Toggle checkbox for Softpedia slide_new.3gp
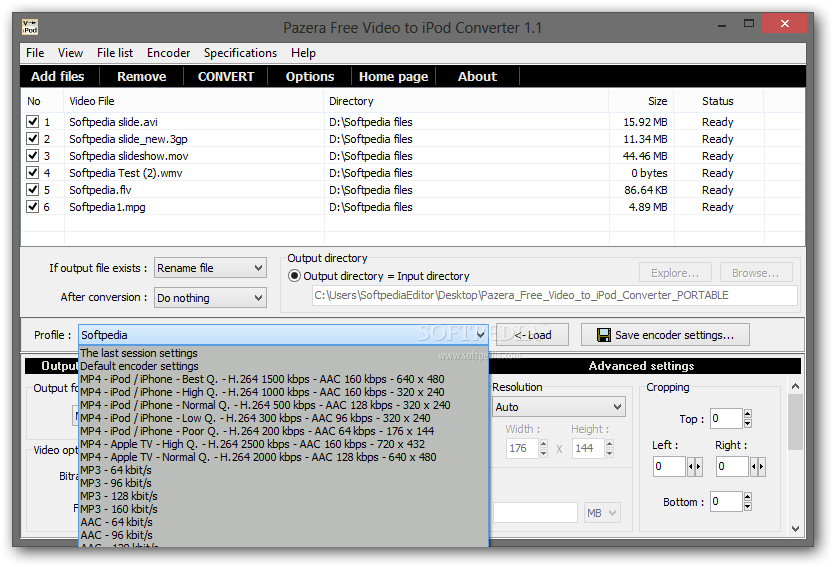This screenshot has height=567, width=834. click(32, 138)
